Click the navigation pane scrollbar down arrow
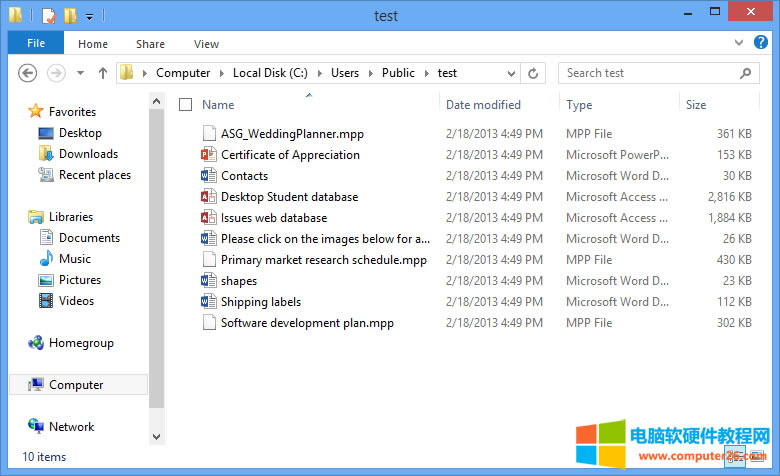The width and height of the screenshot is (780, 476). (156, 436)
